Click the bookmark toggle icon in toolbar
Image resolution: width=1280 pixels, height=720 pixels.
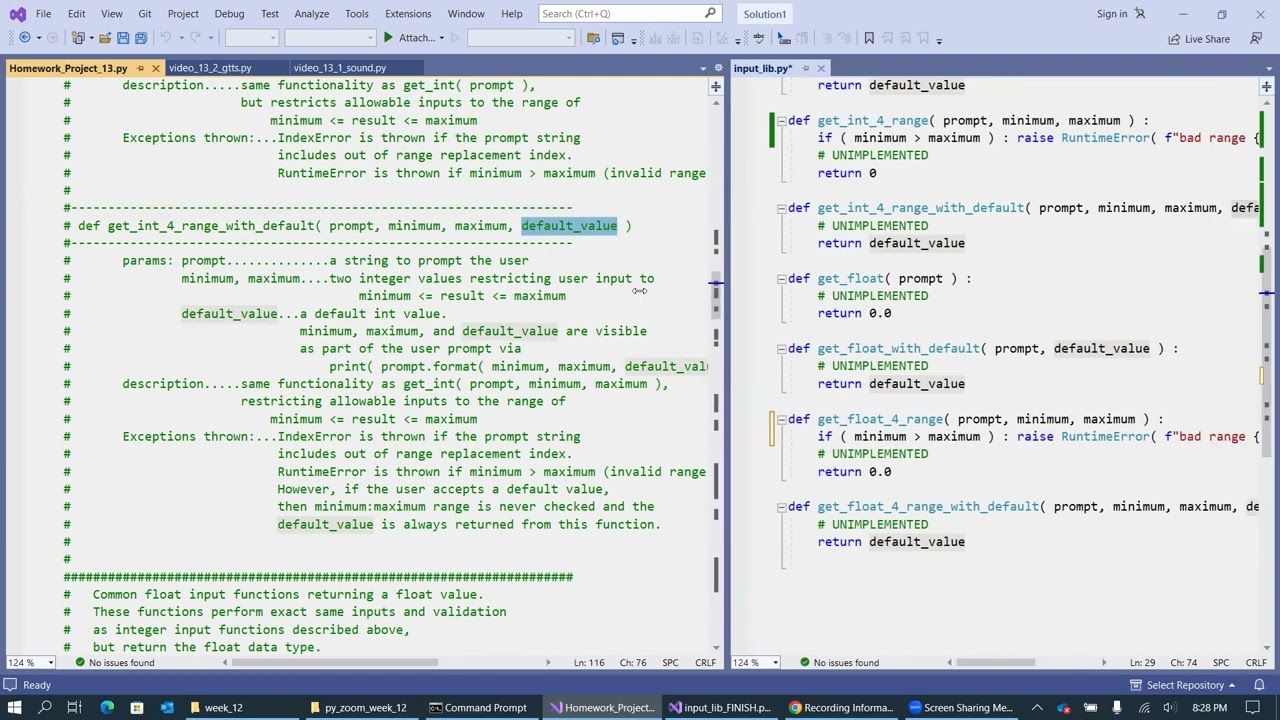(x=869, y=38)
